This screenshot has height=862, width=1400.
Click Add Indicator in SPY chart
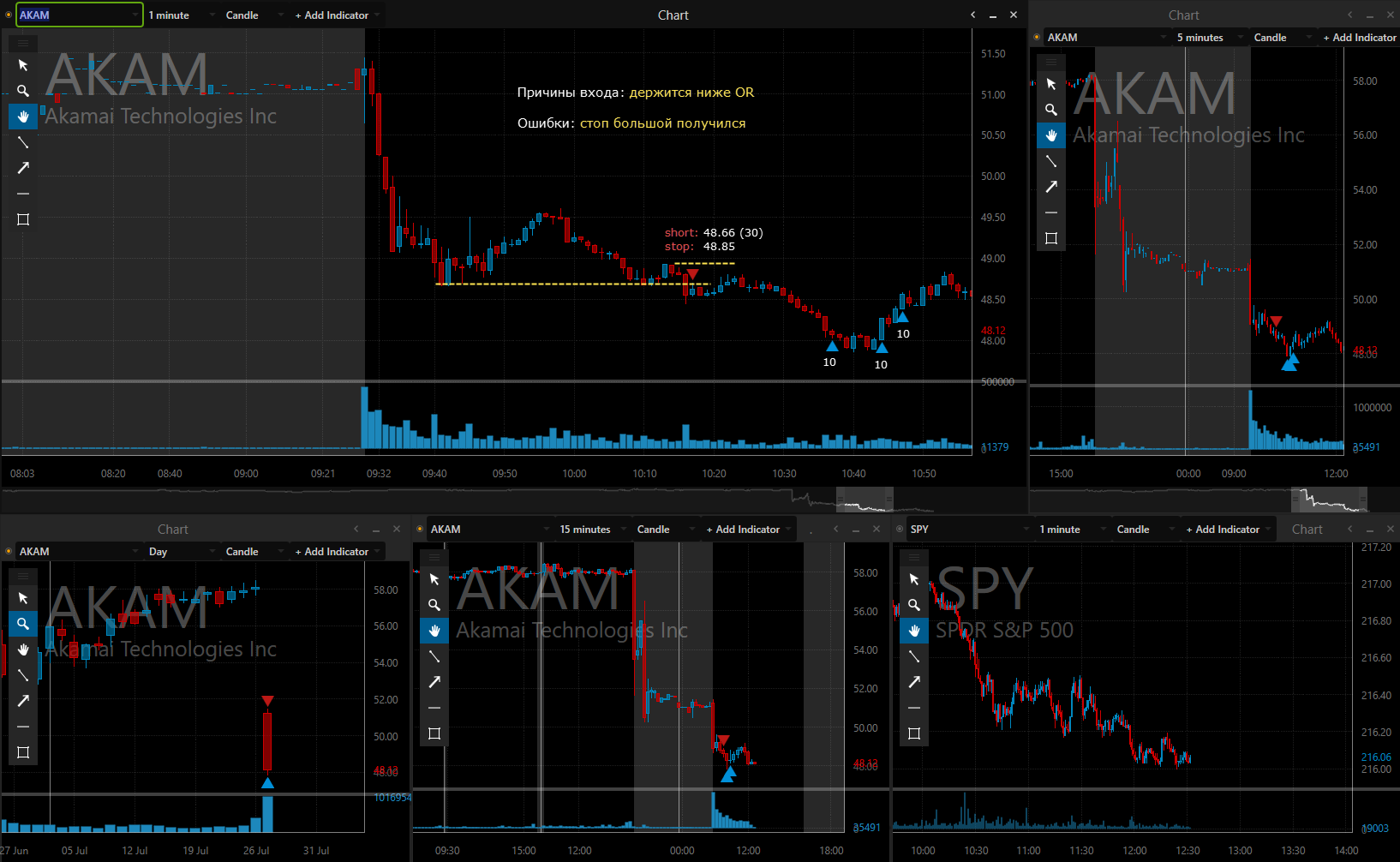click(1228, 529)
